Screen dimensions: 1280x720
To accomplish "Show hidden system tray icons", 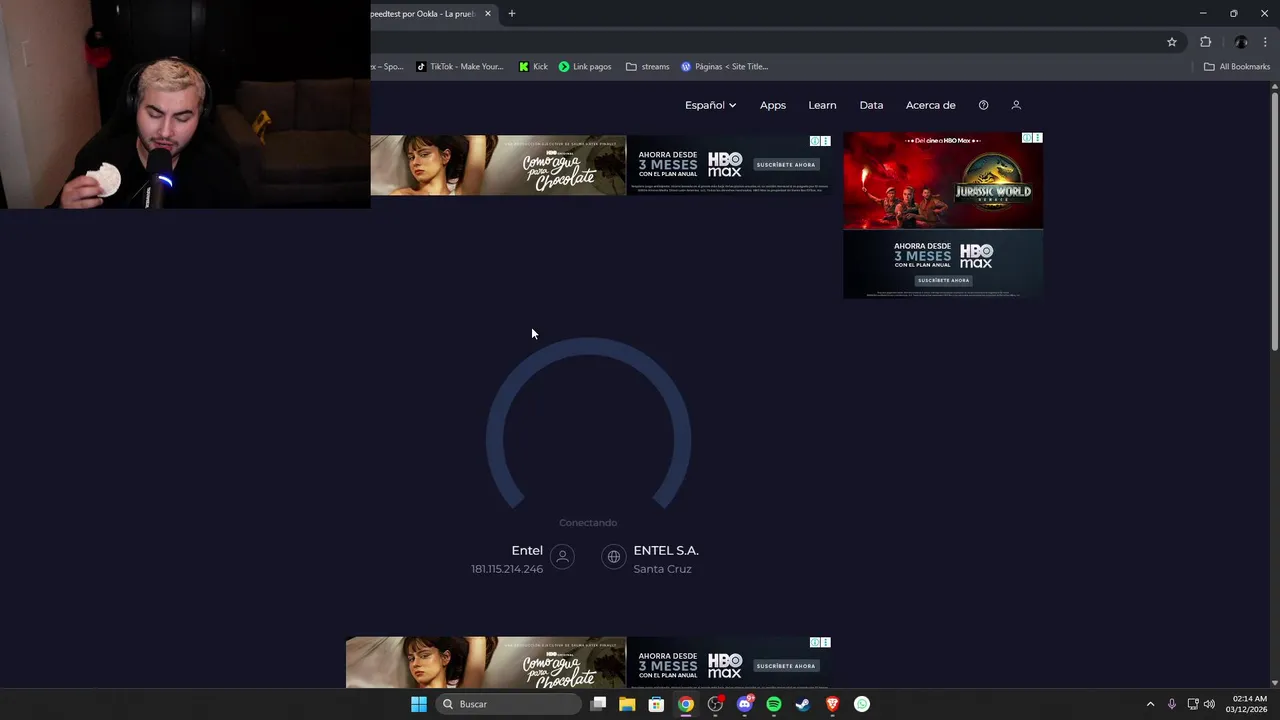I will pos(1150,704).
